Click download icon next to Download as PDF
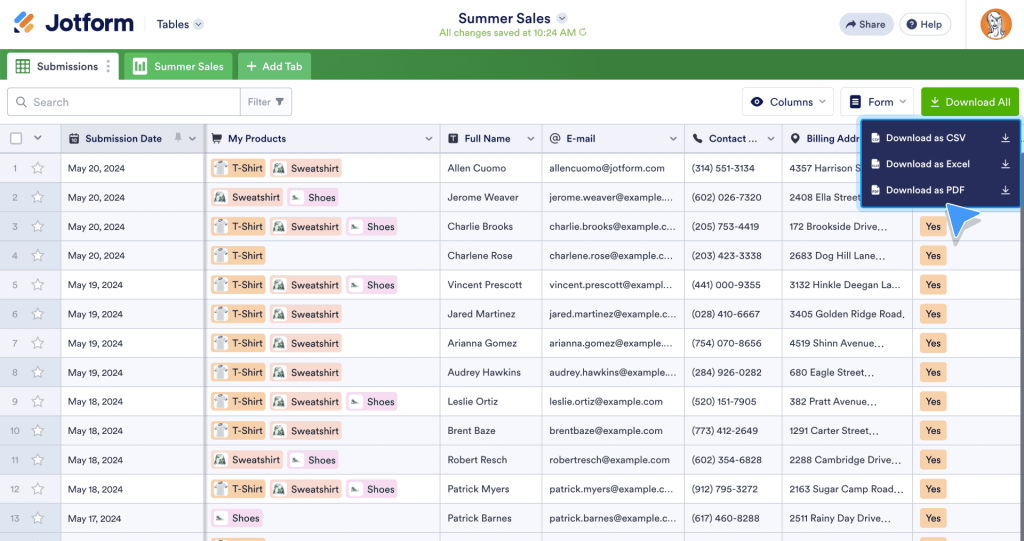 click(x=1005, y=190)
